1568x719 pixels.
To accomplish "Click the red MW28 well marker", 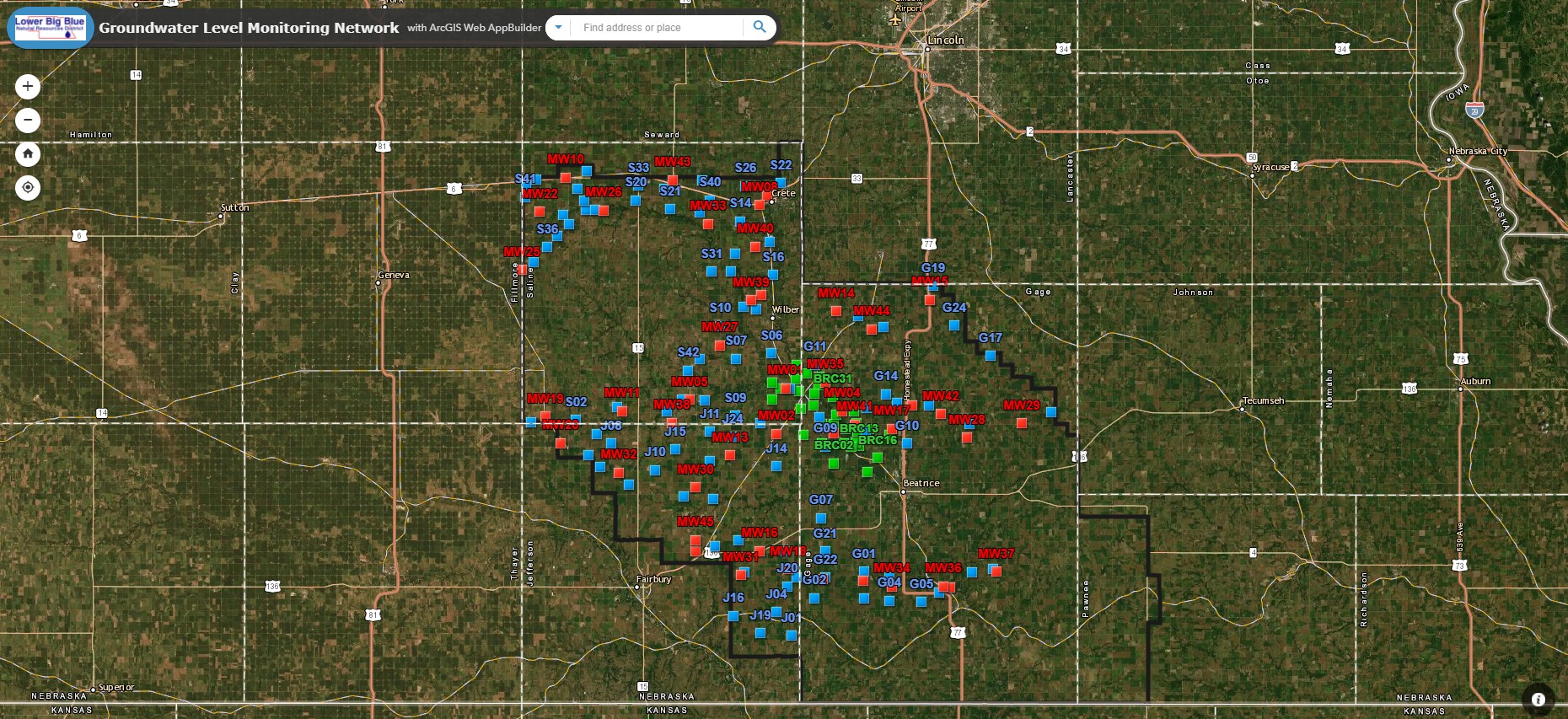I will (x=967, y=437).
